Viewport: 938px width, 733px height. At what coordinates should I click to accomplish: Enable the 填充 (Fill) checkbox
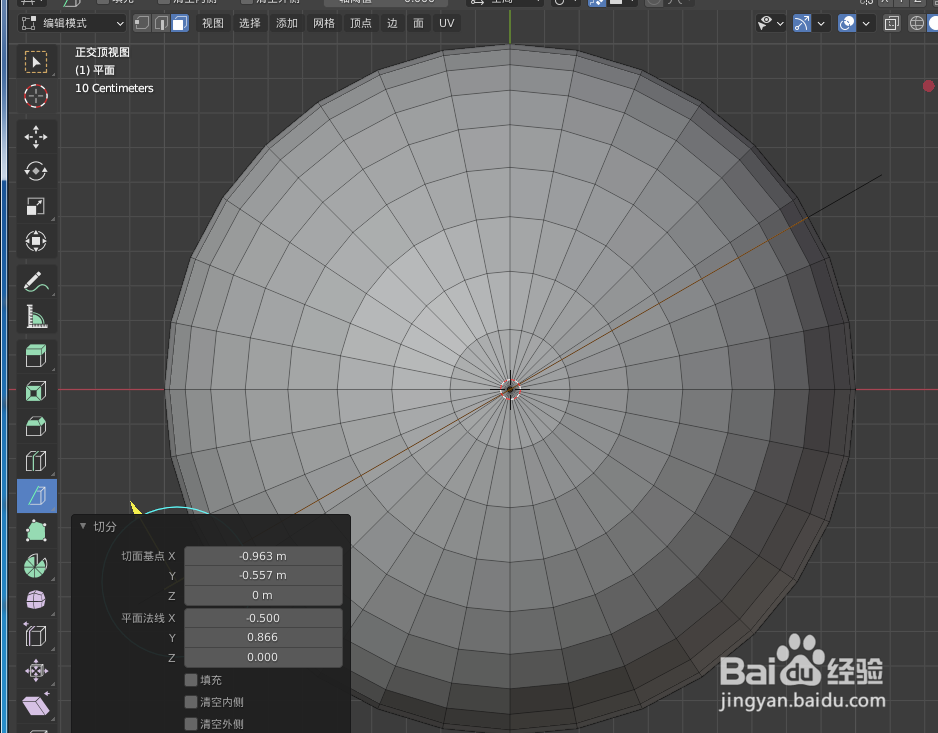pyautogui.click(x=190, y=680)
